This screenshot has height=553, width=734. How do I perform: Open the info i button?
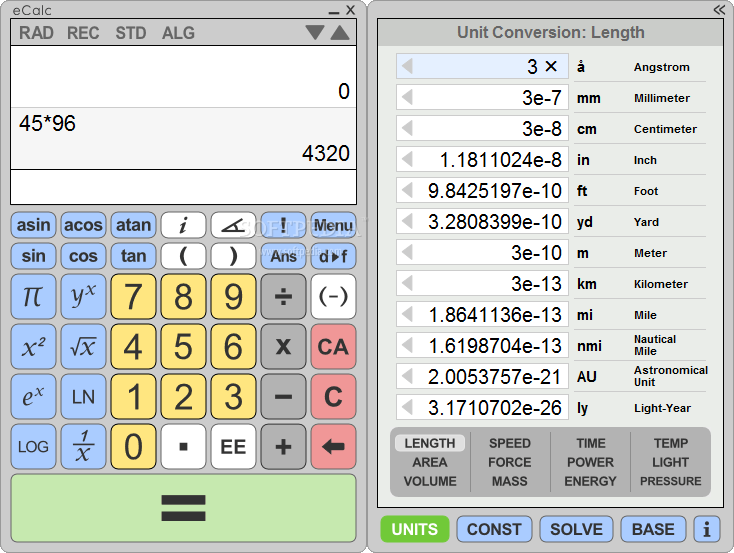[707, 529]
